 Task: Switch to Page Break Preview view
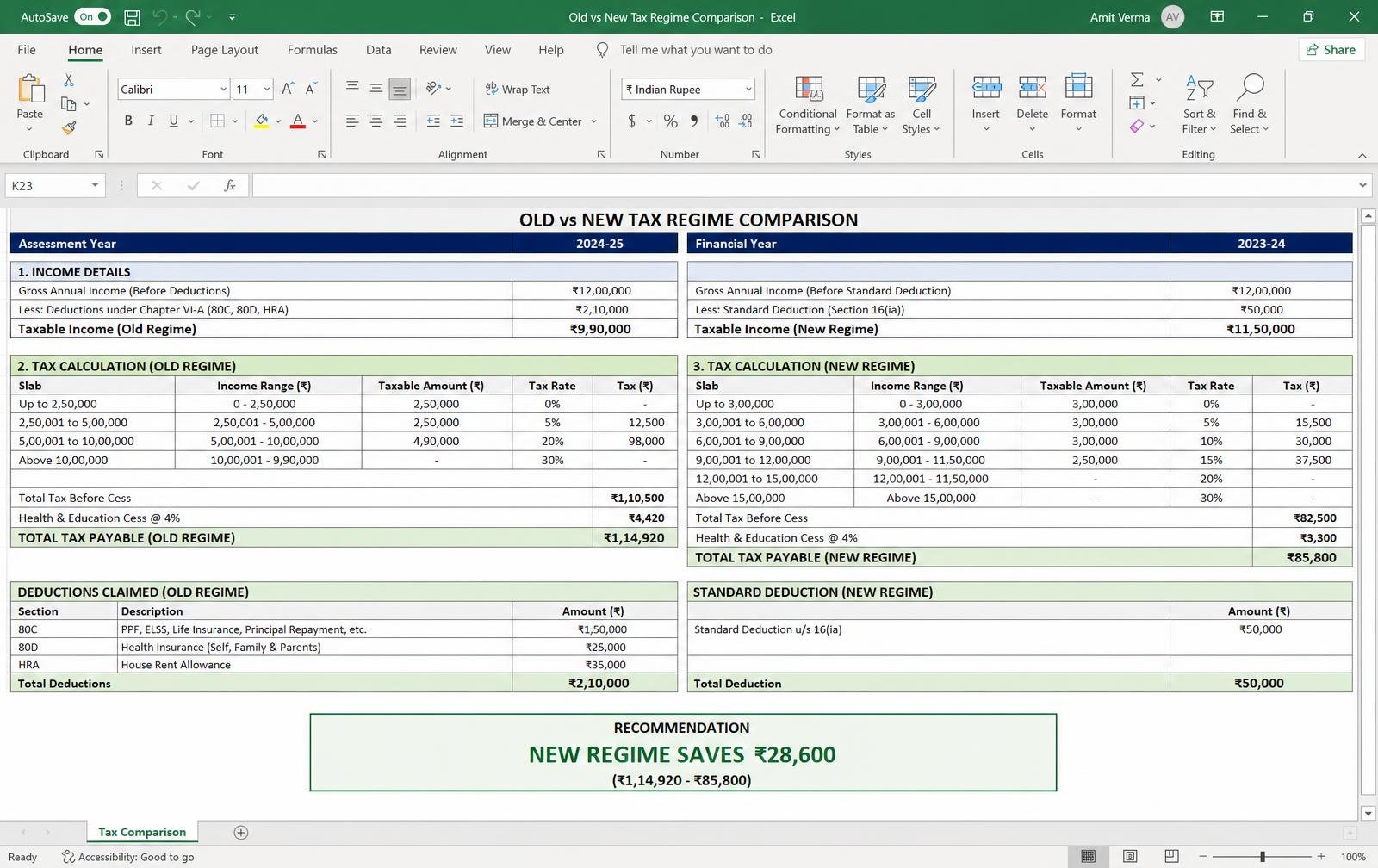pos(1171,856)
